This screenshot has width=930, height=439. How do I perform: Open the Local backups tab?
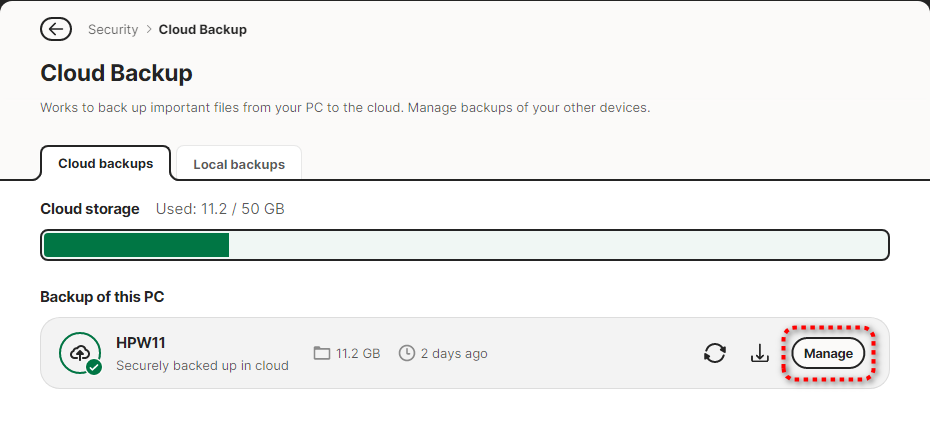[239, 164]
